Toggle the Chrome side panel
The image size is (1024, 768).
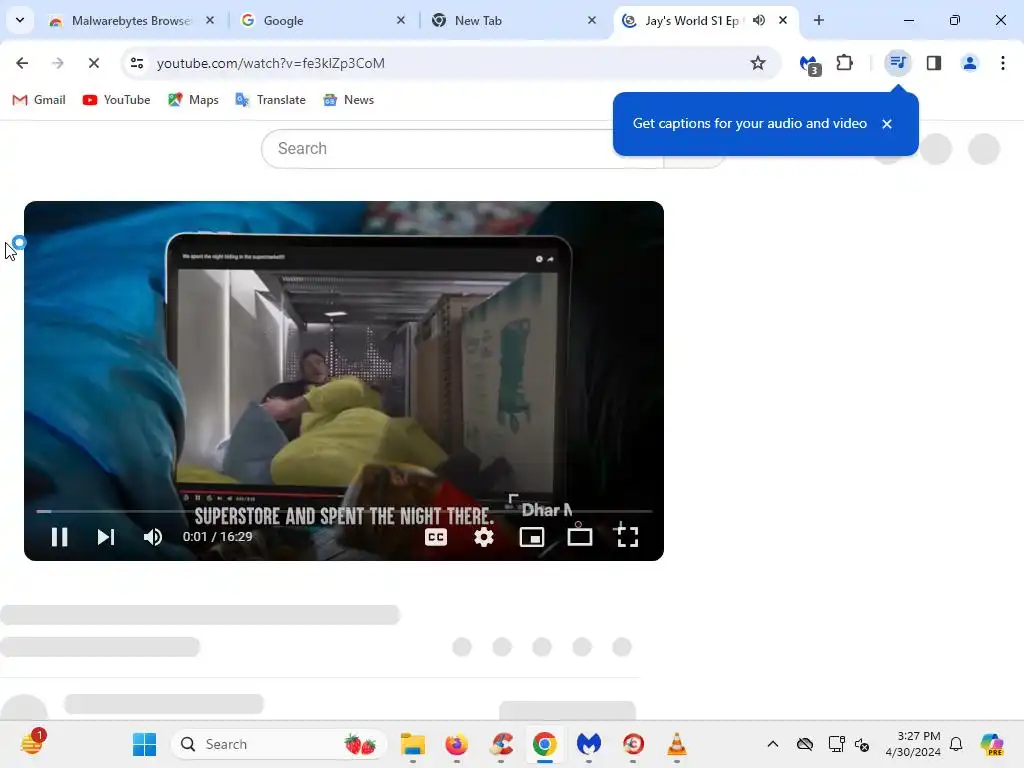[x=933, y=63]
